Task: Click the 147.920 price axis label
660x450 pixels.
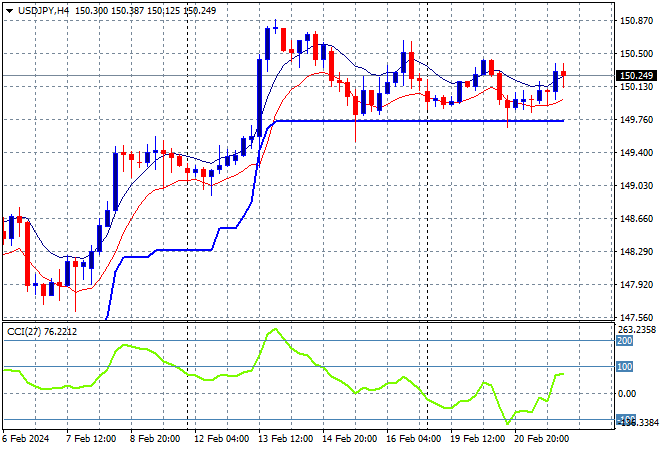Action: 637,285
